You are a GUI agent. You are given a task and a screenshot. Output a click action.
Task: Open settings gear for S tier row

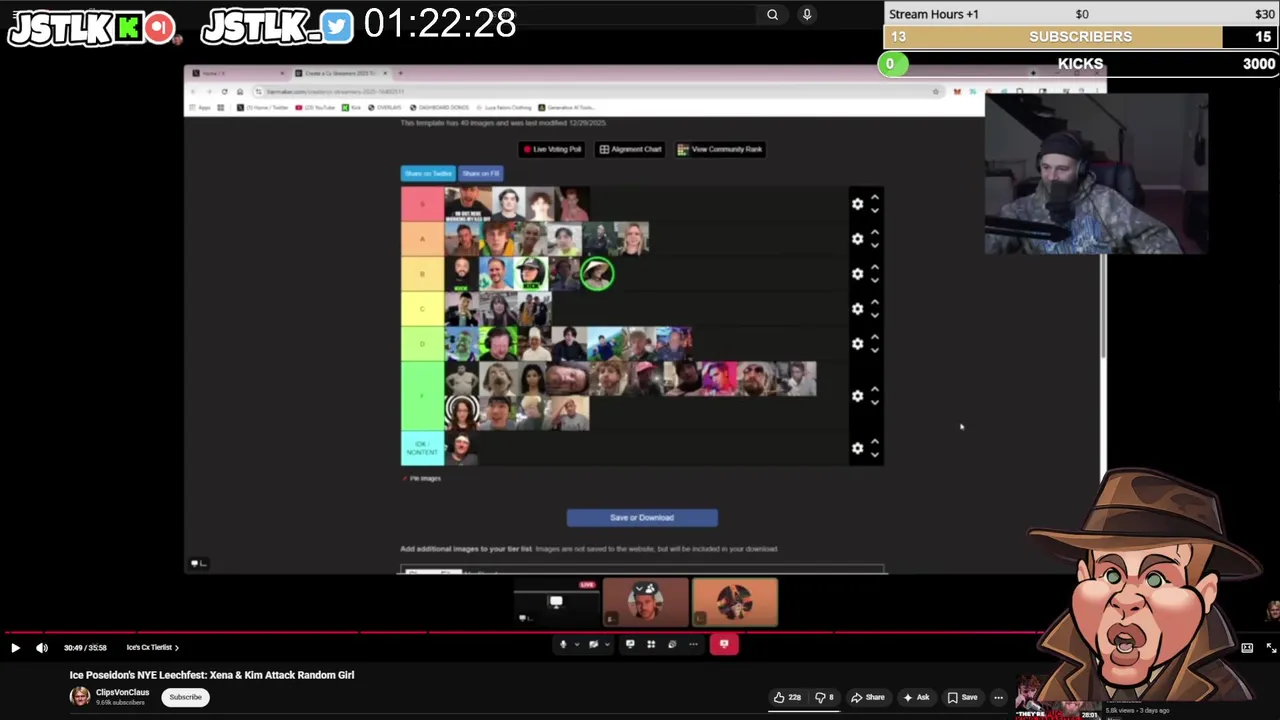tap(857, 204)
